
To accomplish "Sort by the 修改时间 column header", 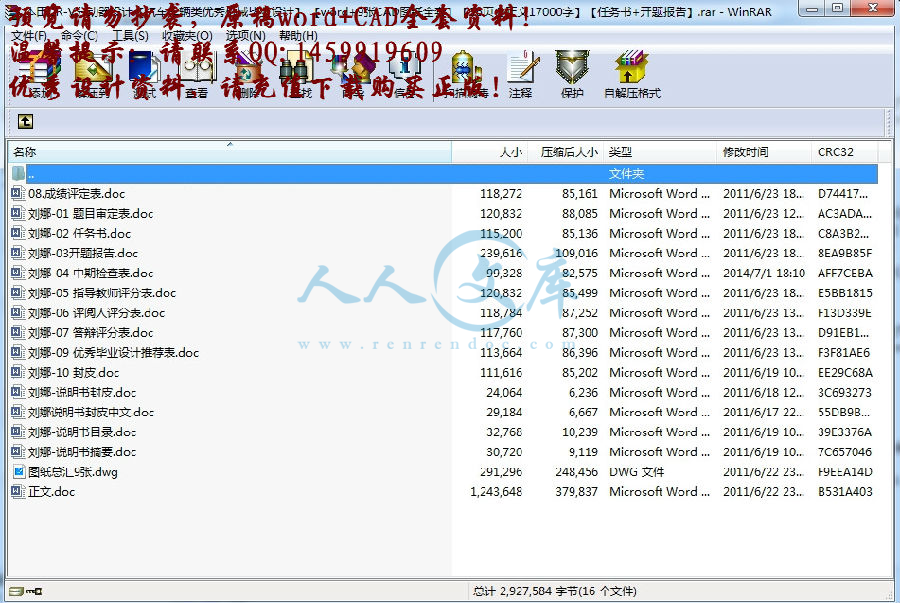I will [765, 152].
